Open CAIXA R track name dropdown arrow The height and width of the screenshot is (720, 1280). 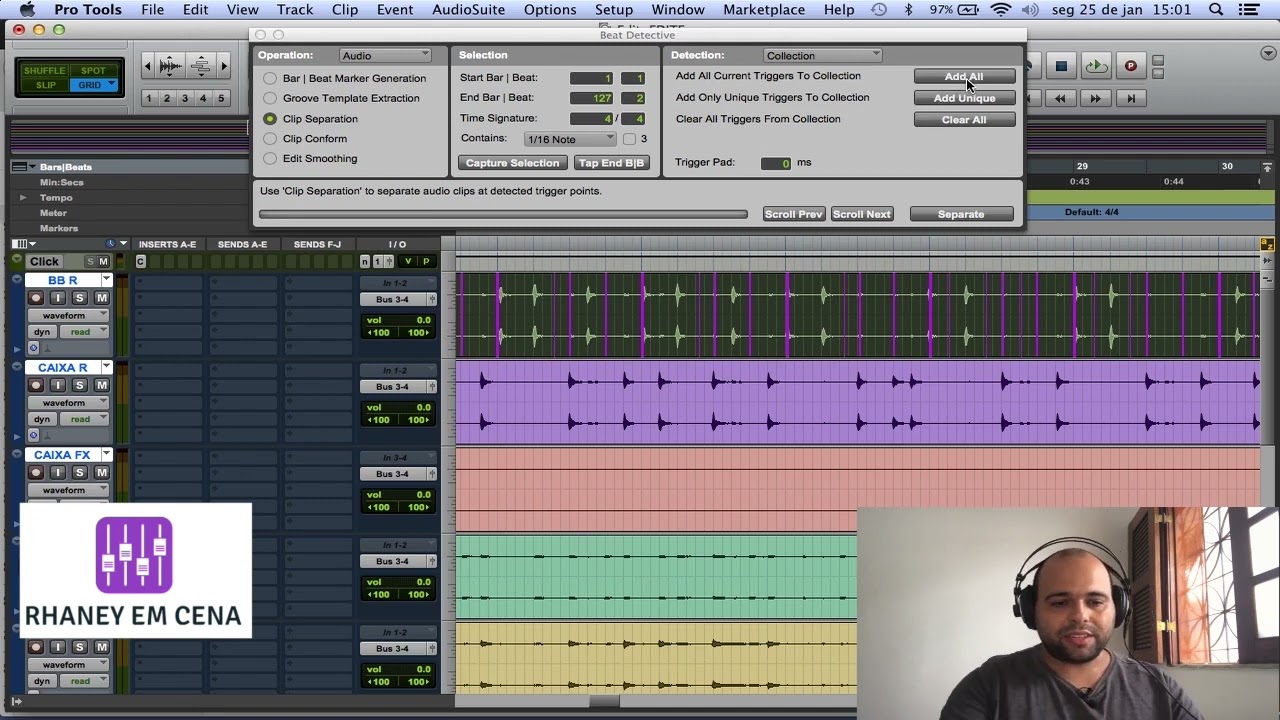pyautogui.click(x=106, y=367)
